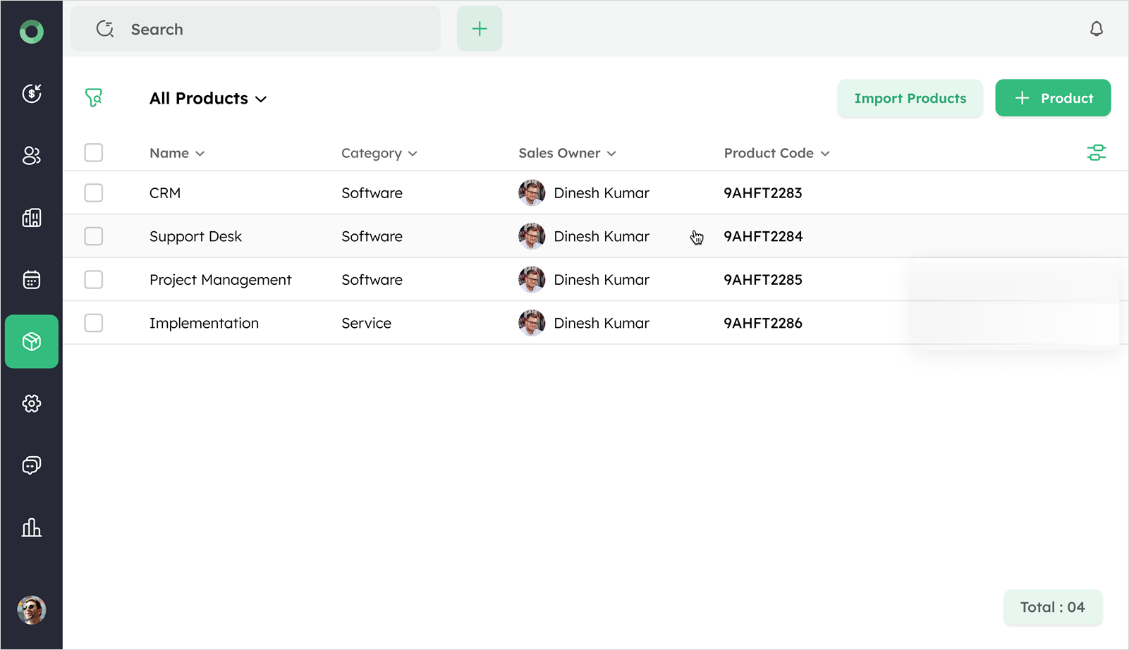Expand the All Products view dropdown

click(208, 99)
